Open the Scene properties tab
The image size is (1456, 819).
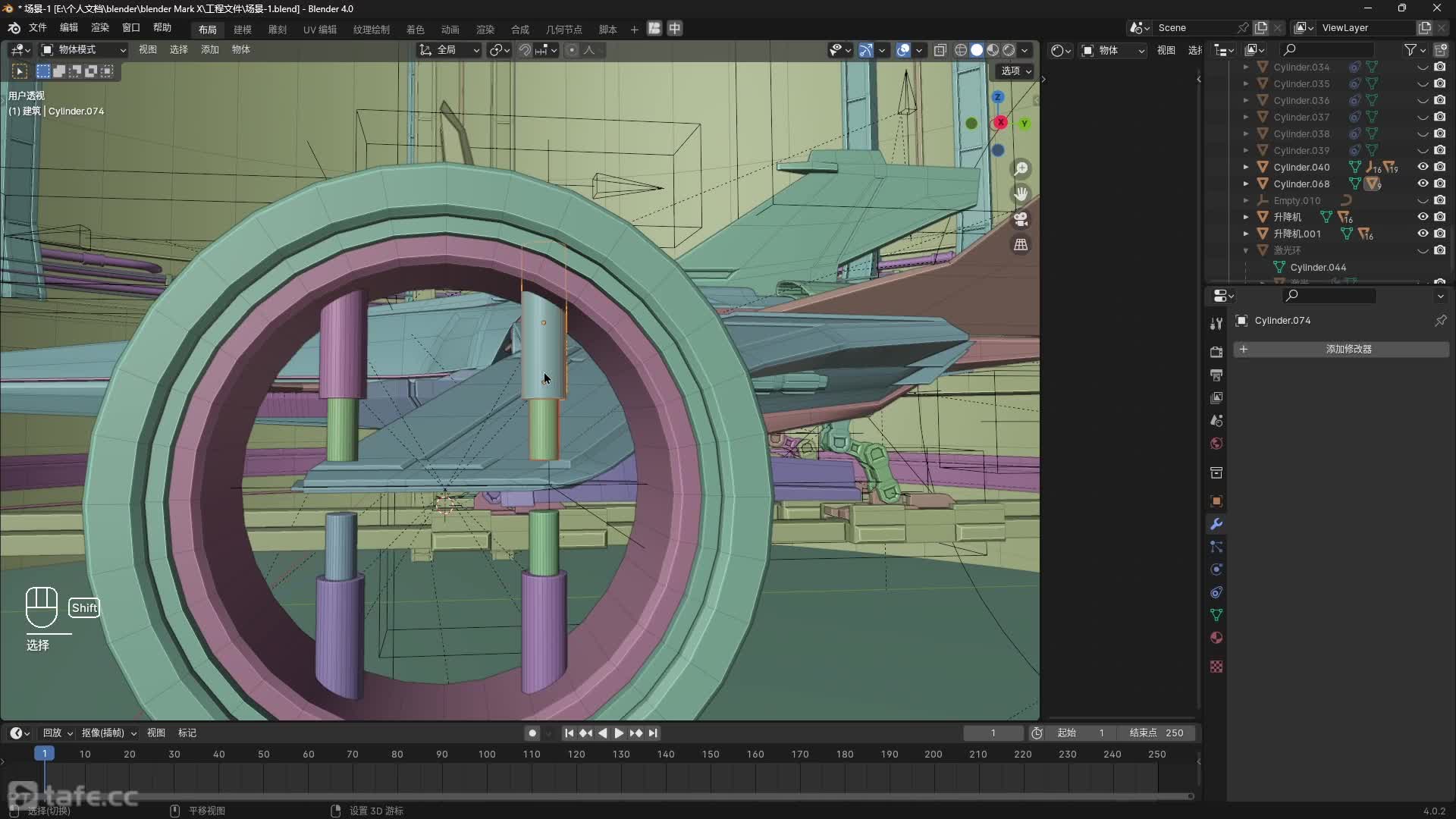point(1216,420)
